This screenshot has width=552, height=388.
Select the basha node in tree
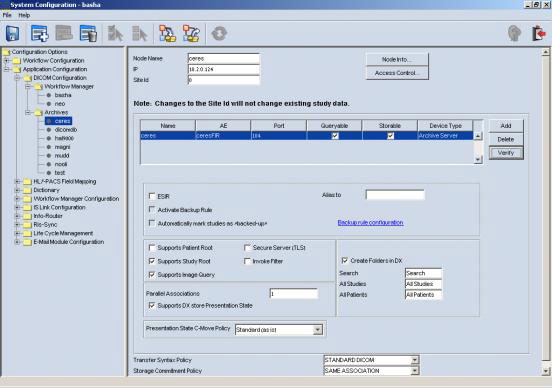point(63,95)
